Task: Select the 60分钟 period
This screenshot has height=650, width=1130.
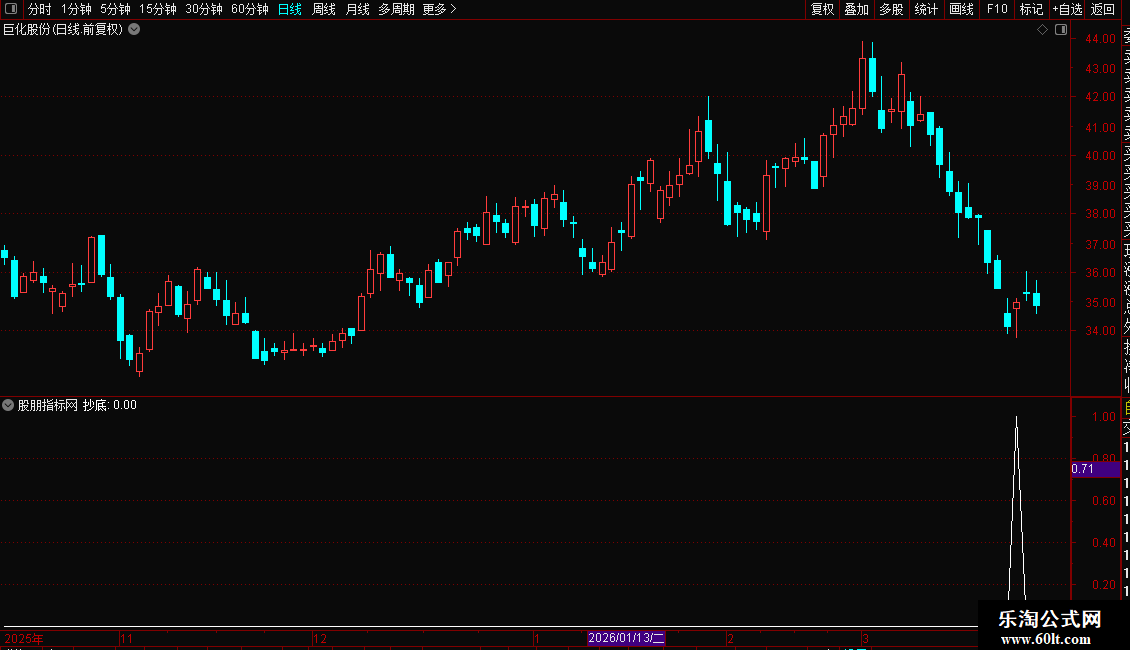Action: 250,9
